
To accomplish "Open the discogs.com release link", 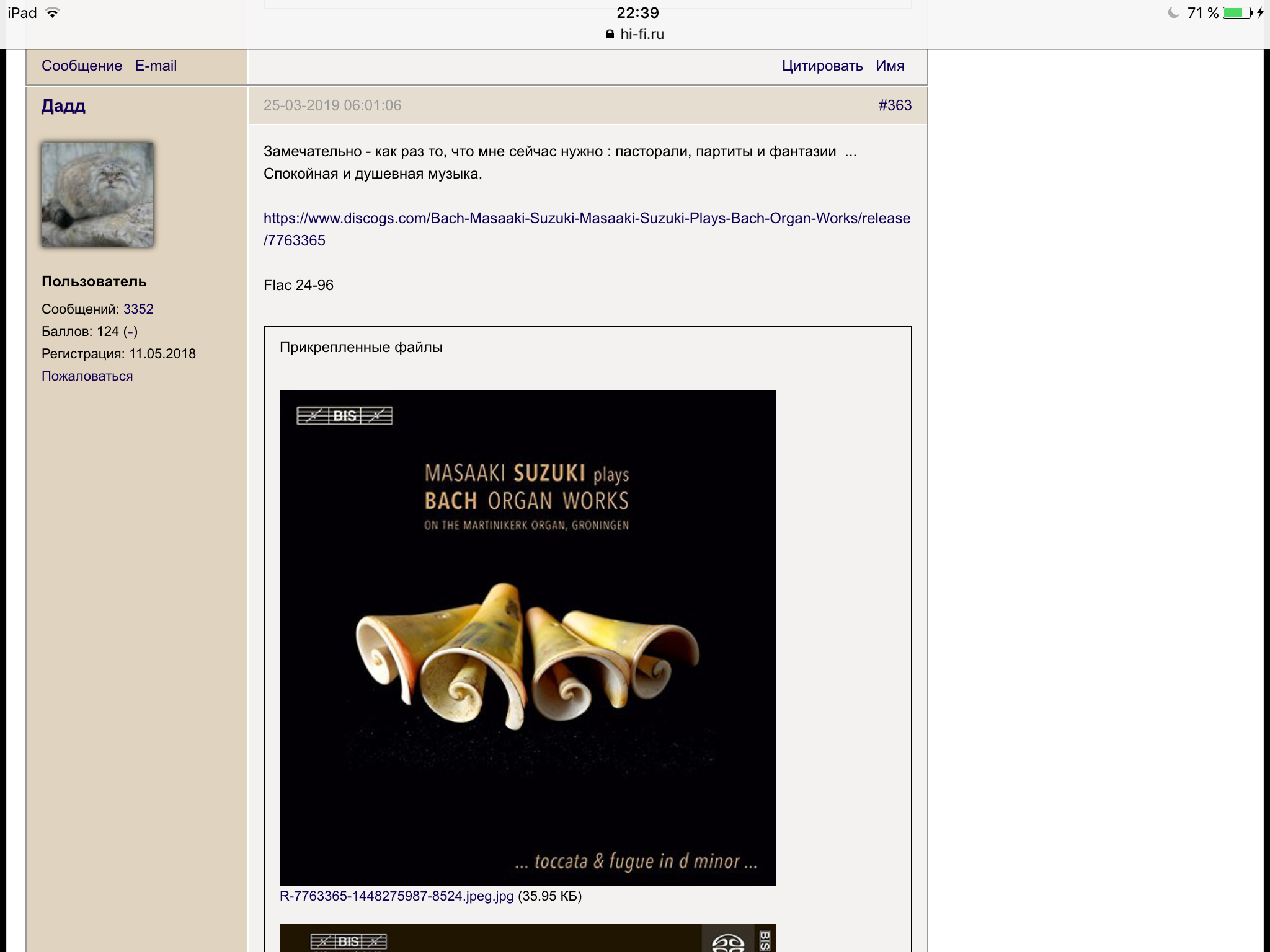I will (586, 219).
